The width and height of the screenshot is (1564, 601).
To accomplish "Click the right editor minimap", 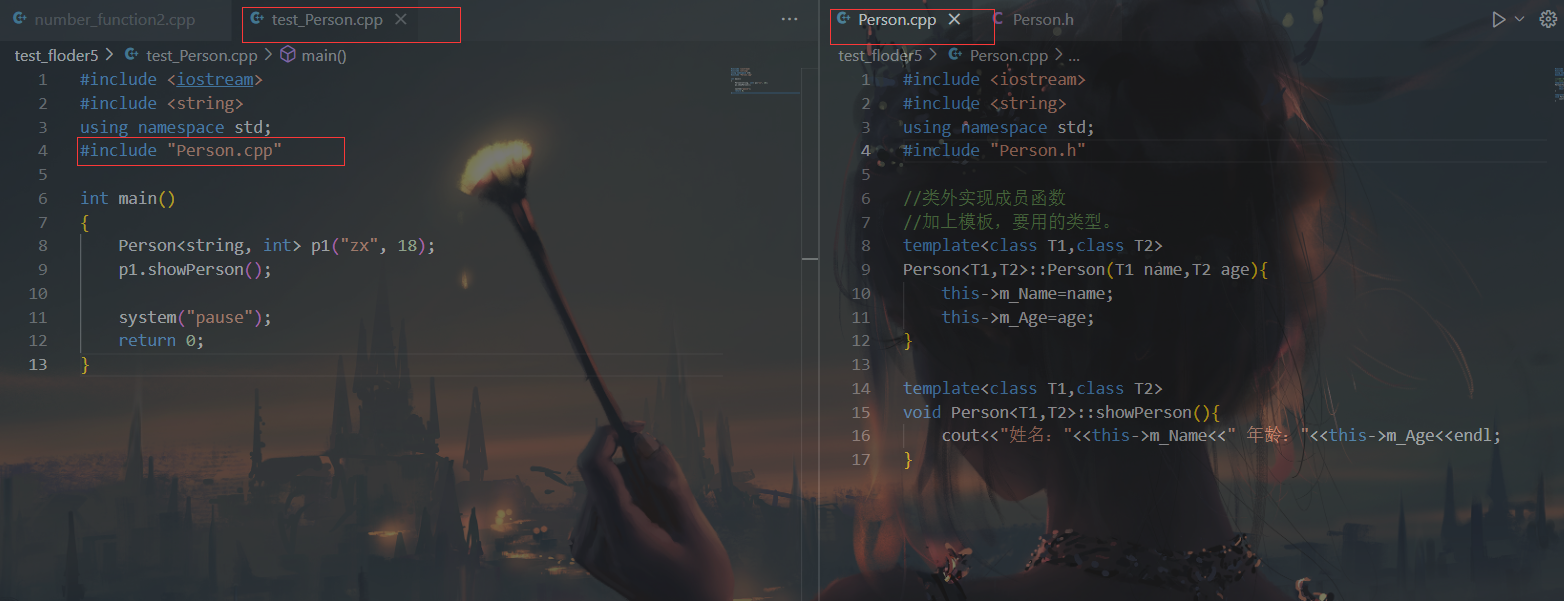I will (1558, 85).
